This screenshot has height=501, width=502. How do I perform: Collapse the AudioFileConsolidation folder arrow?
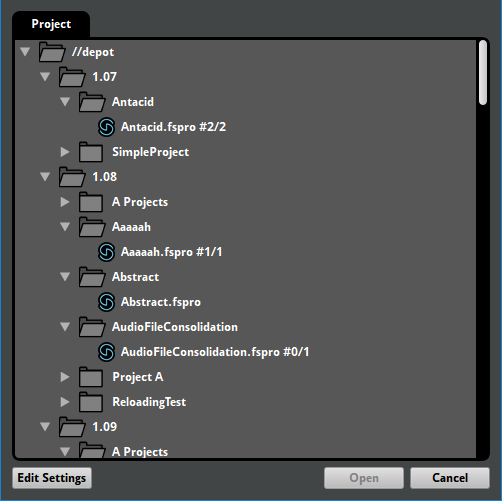65,327
